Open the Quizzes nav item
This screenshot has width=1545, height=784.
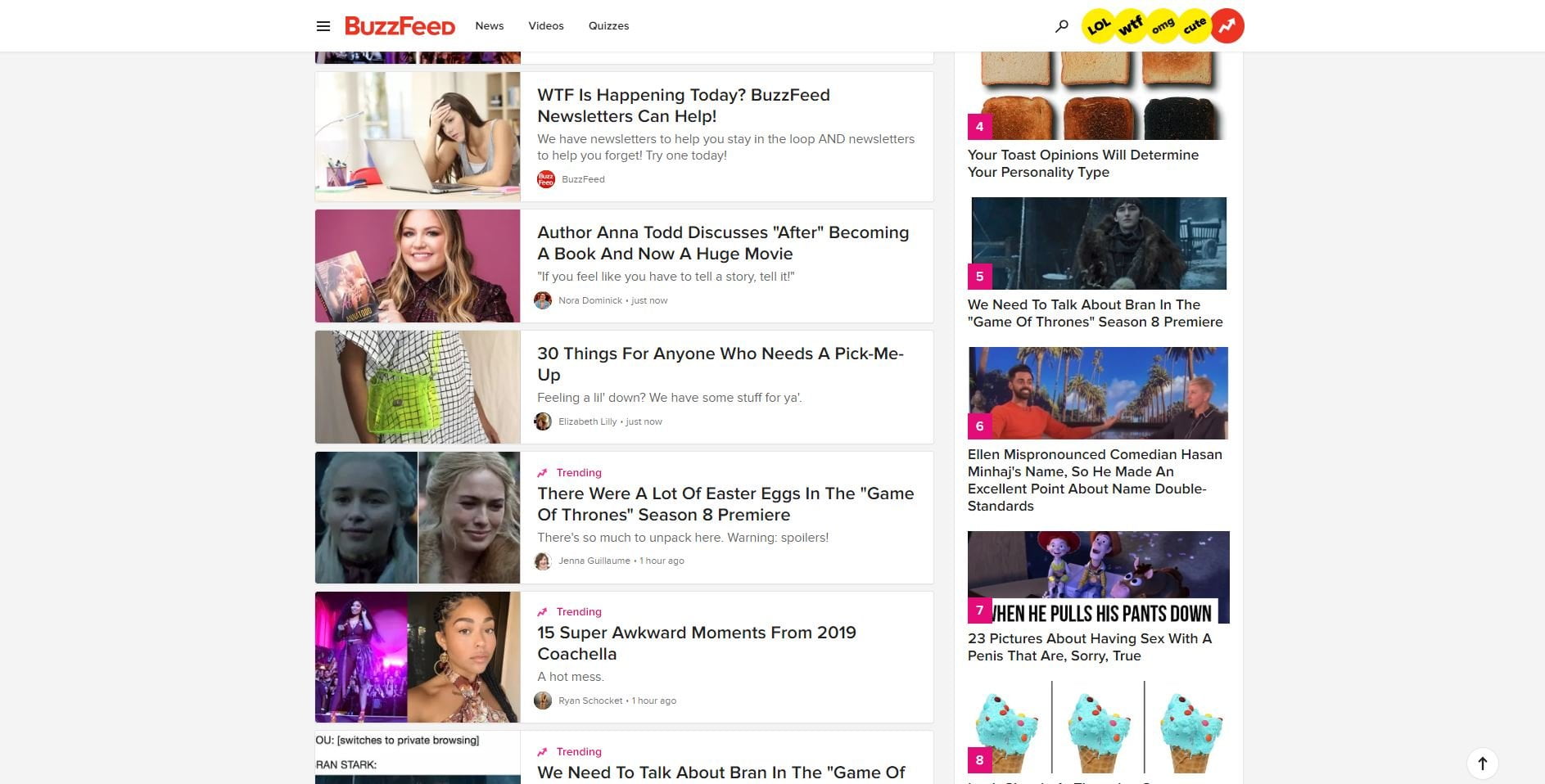tap(609, 26)
